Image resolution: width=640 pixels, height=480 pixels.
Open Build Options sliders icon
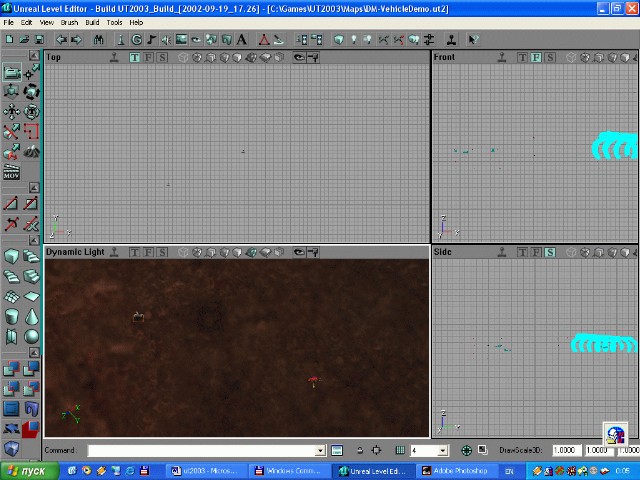coord(429,40)
